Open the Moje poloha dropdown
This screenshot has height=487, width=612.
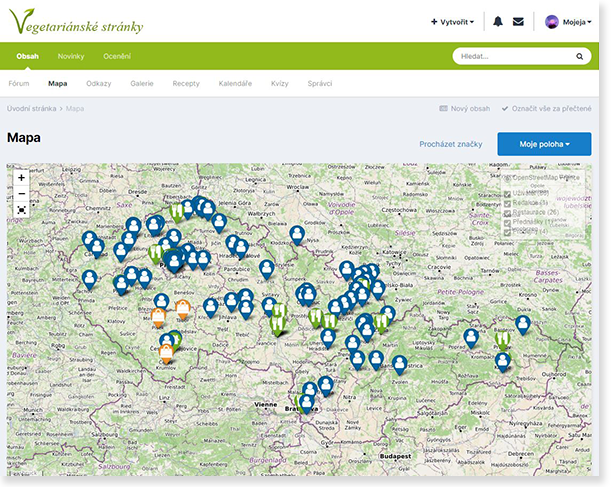pos(544,144)
